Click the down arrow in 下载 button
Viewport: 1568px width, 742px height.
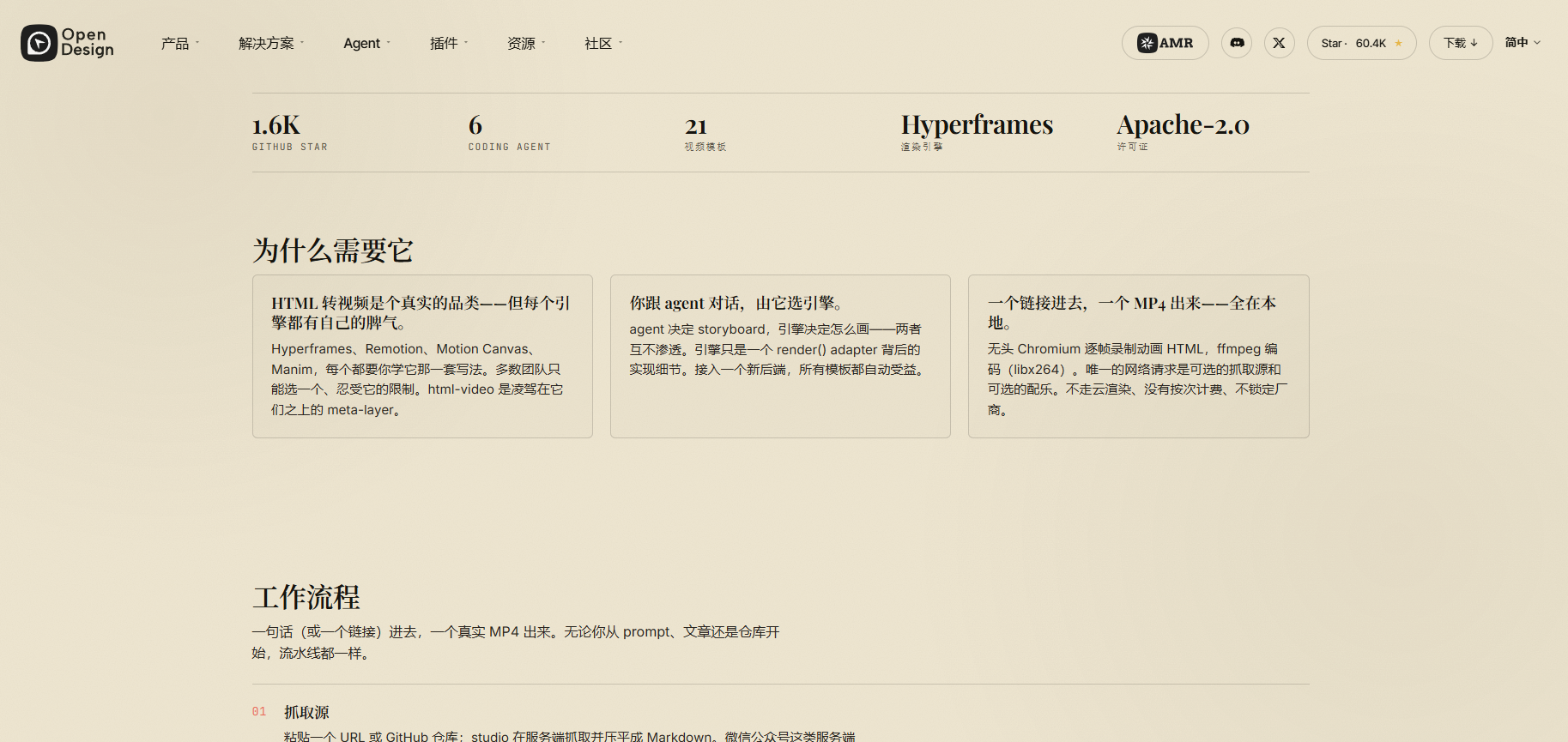click(x=1474, y=43)
